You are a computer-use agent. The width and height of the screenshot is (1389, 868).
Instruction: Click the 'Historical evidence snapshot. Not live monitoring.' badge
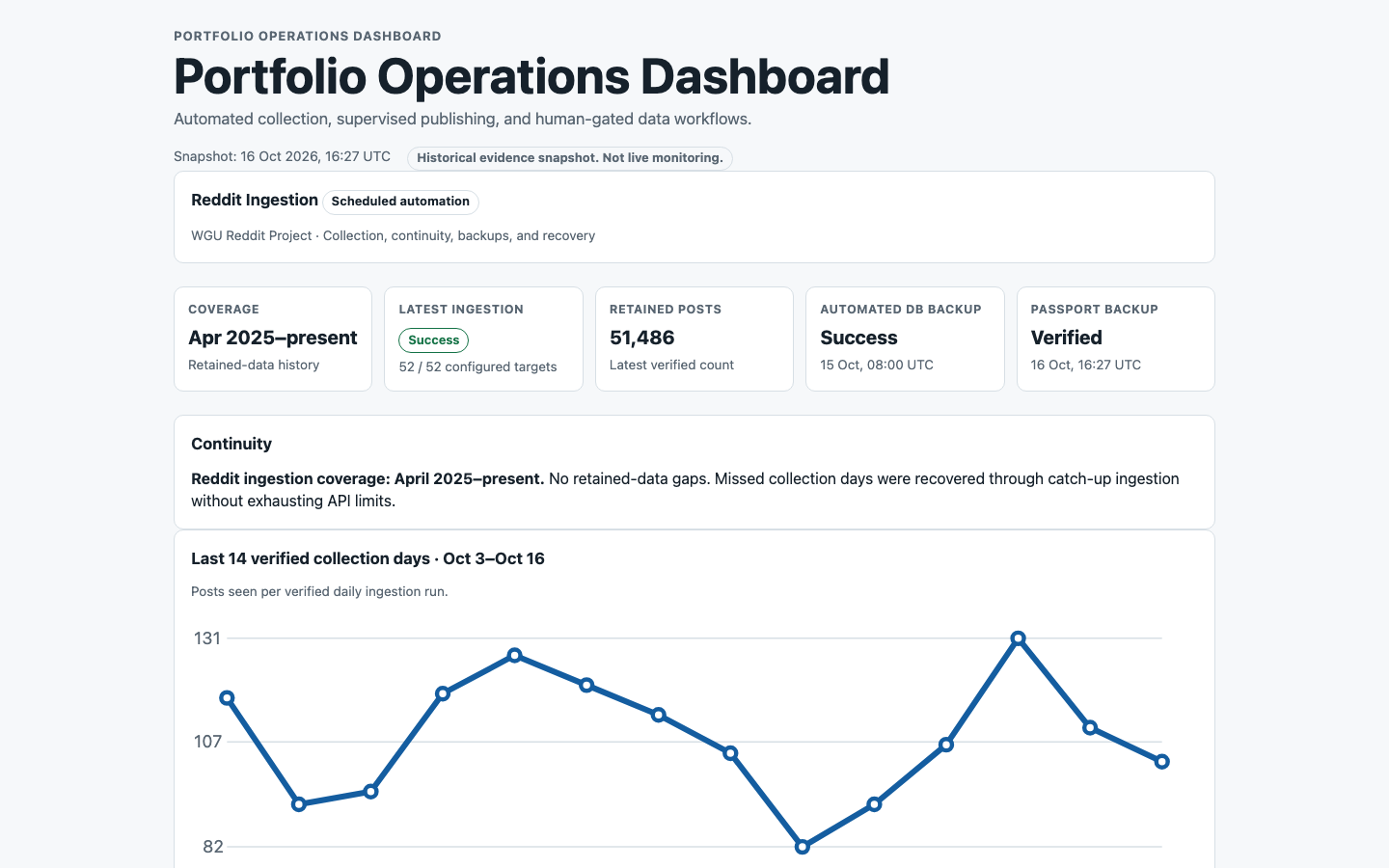pos(570,158)
